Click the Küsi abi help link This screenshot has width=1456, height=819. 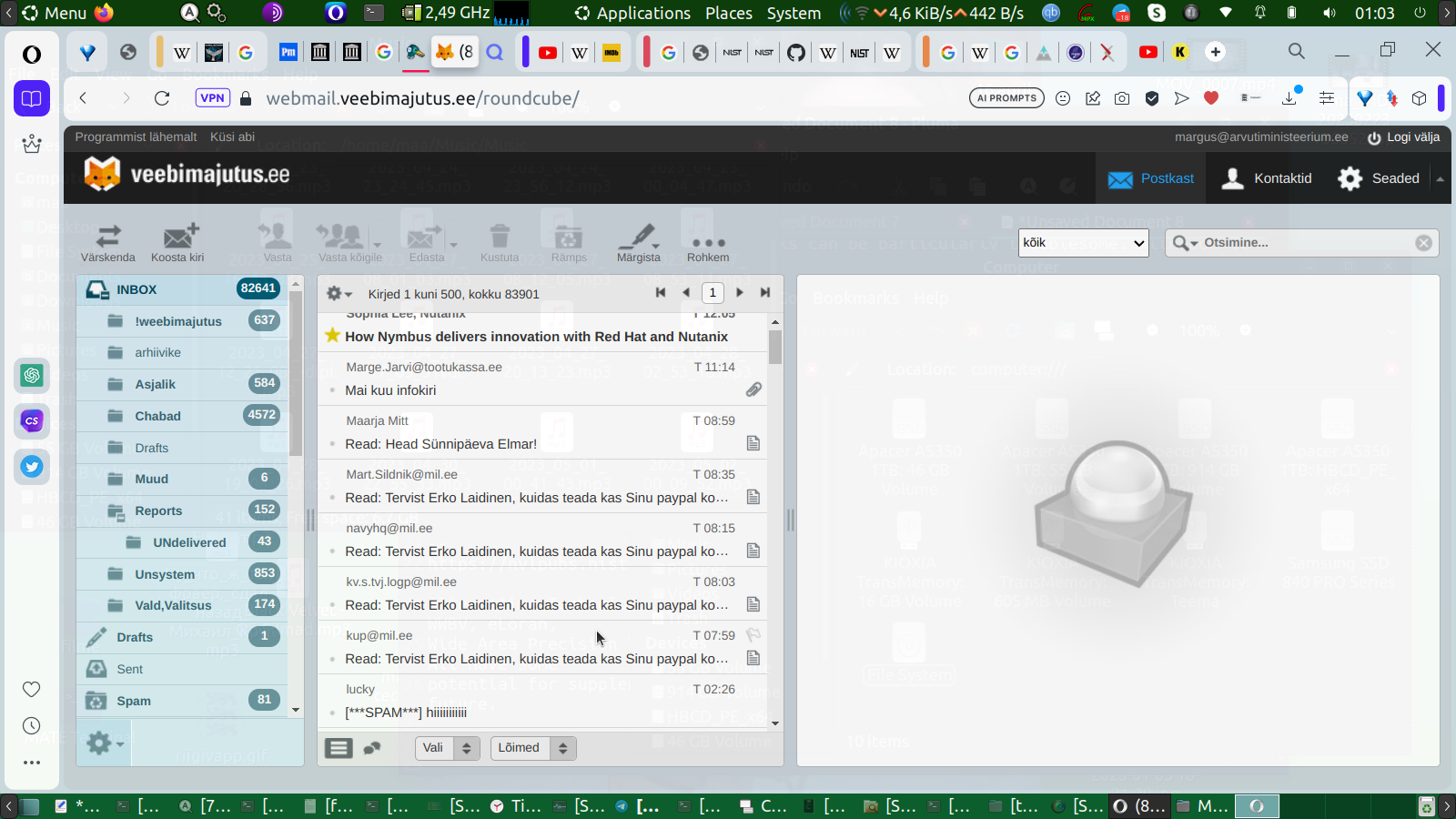[232, 137]
